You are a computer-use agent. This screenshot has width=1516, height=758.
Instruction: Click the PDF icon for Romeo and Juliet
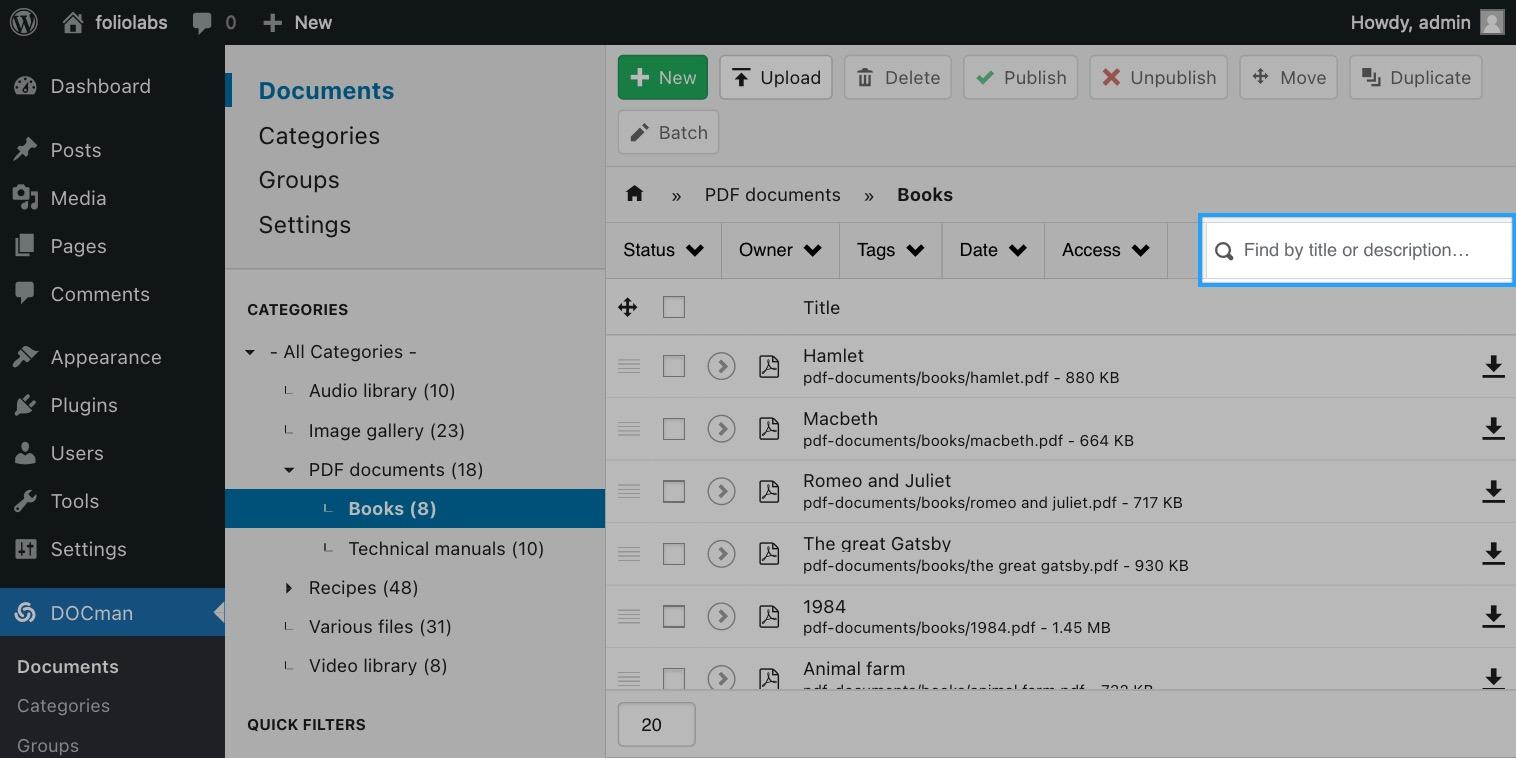coord(769,491)
